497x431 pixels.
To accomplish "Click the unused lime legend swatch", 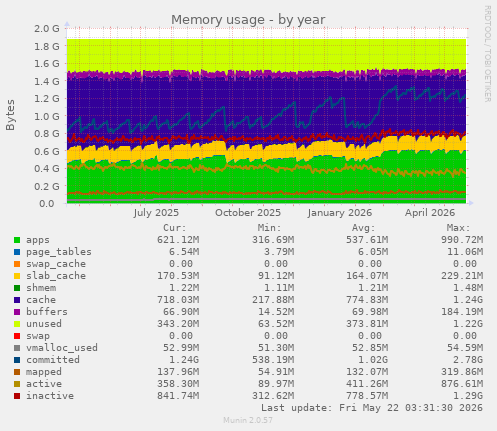I will click(17, 324).
